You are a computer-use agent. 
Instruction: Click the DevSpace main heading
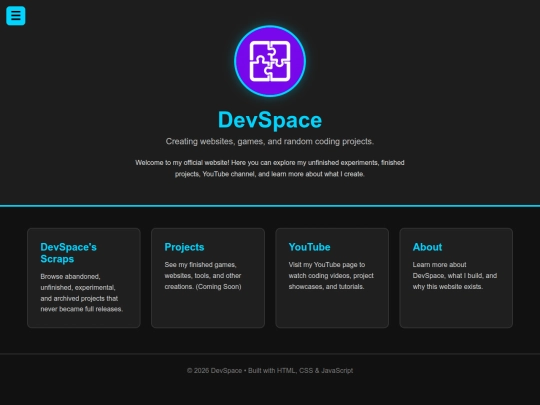coord(270,120)
